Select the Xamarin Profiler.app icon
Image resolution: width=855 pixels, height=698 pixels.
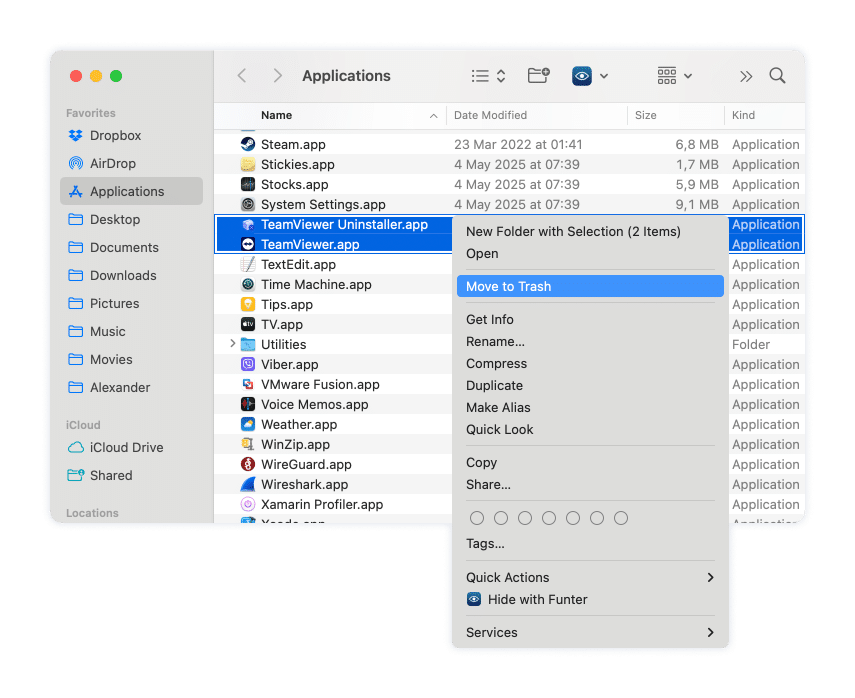pos(248,504)
